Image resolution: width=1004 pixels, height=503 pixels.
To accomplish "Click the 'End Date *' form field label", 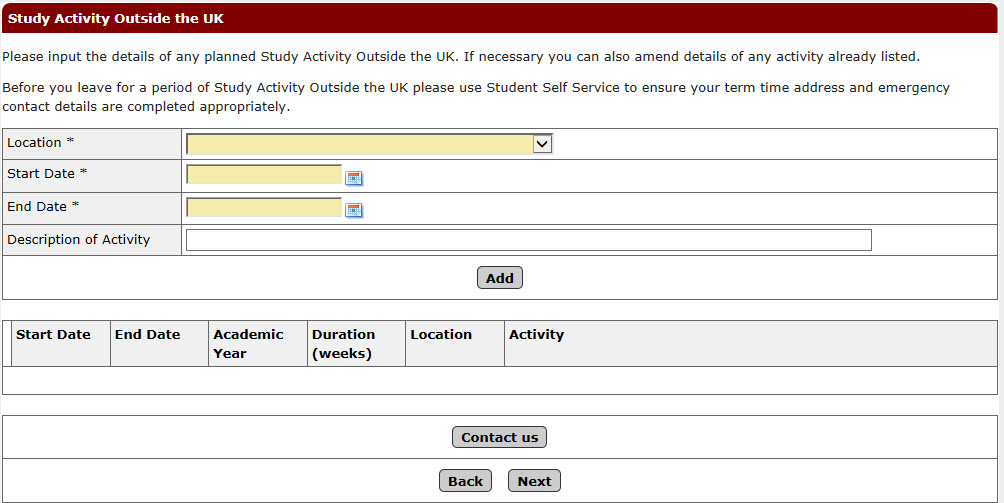I will pos(43,207).
